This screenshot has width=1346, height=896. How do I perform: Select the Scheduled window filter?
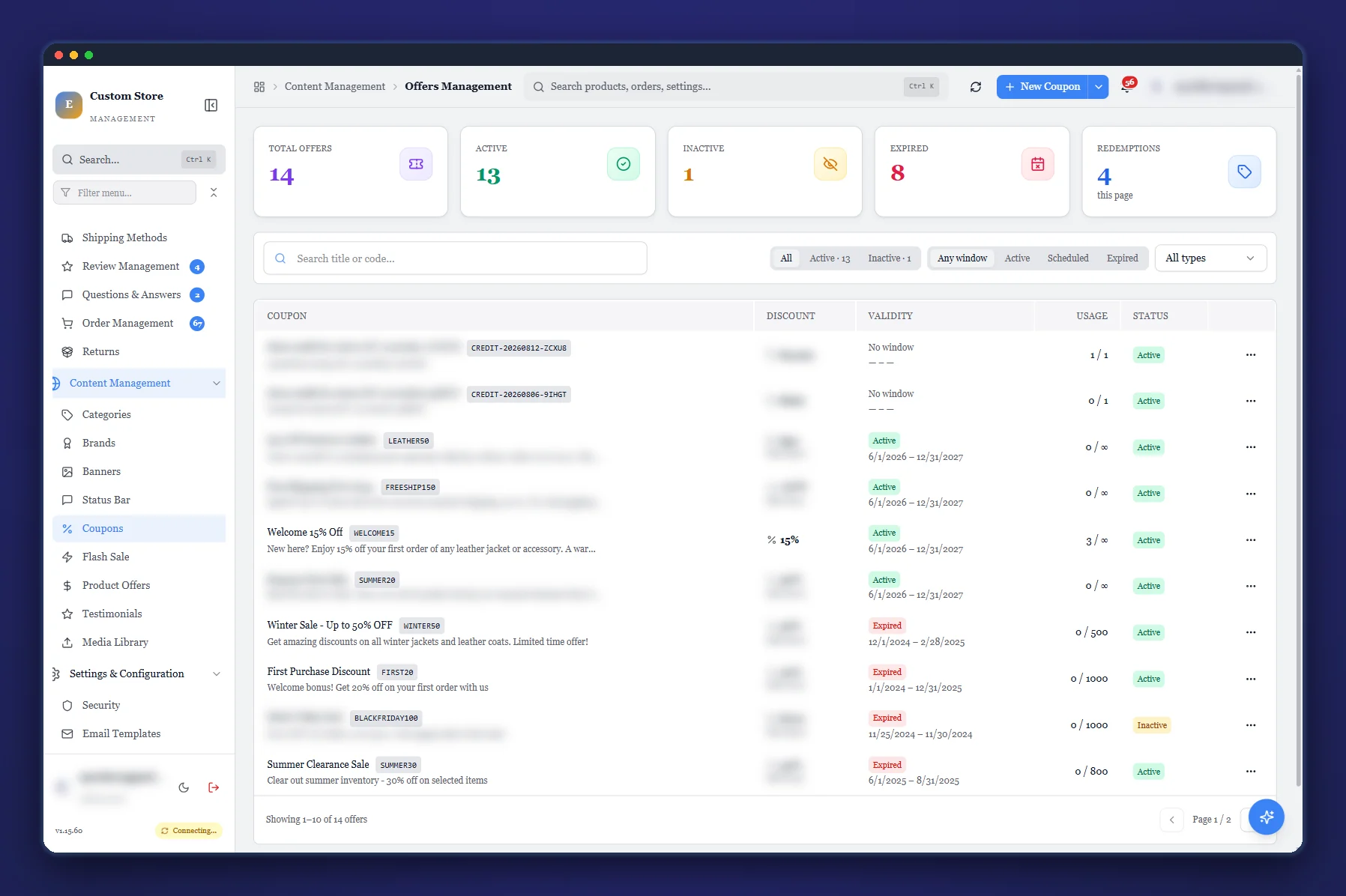[x=1068, y=258]
